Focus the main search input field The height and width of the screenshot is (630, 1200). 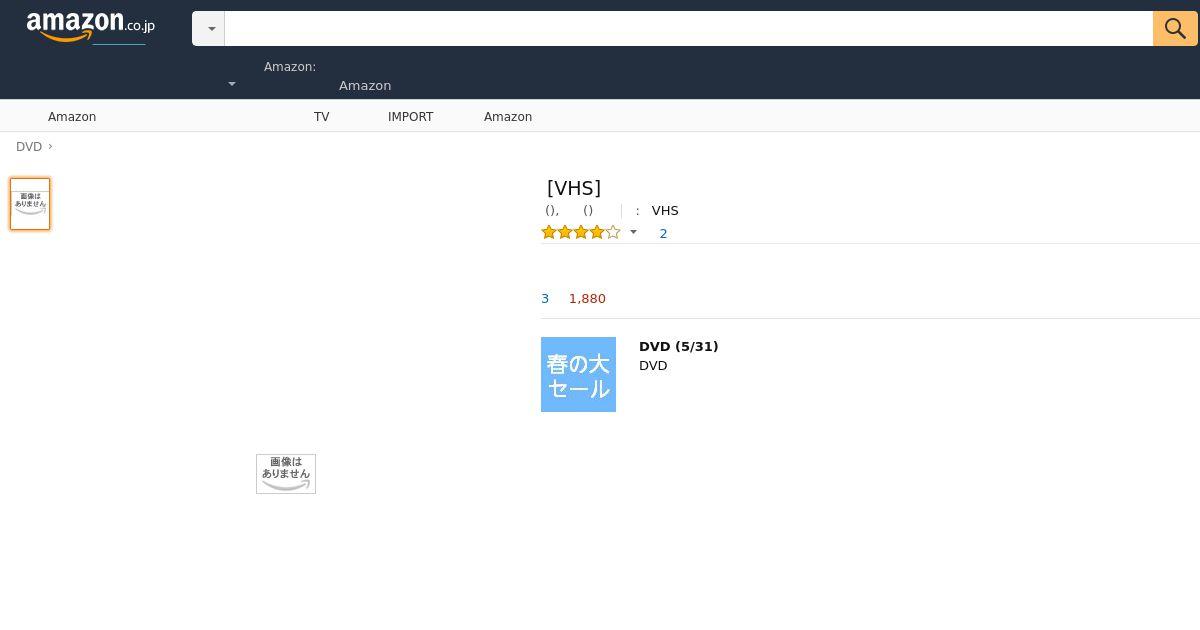[689, 28]
